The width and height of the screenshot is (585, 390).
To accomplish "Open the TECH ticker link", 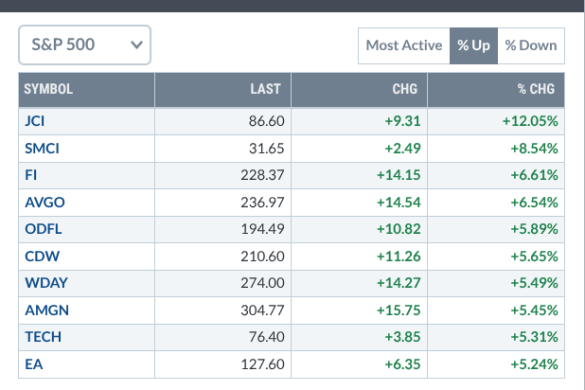I will (43, 337).
